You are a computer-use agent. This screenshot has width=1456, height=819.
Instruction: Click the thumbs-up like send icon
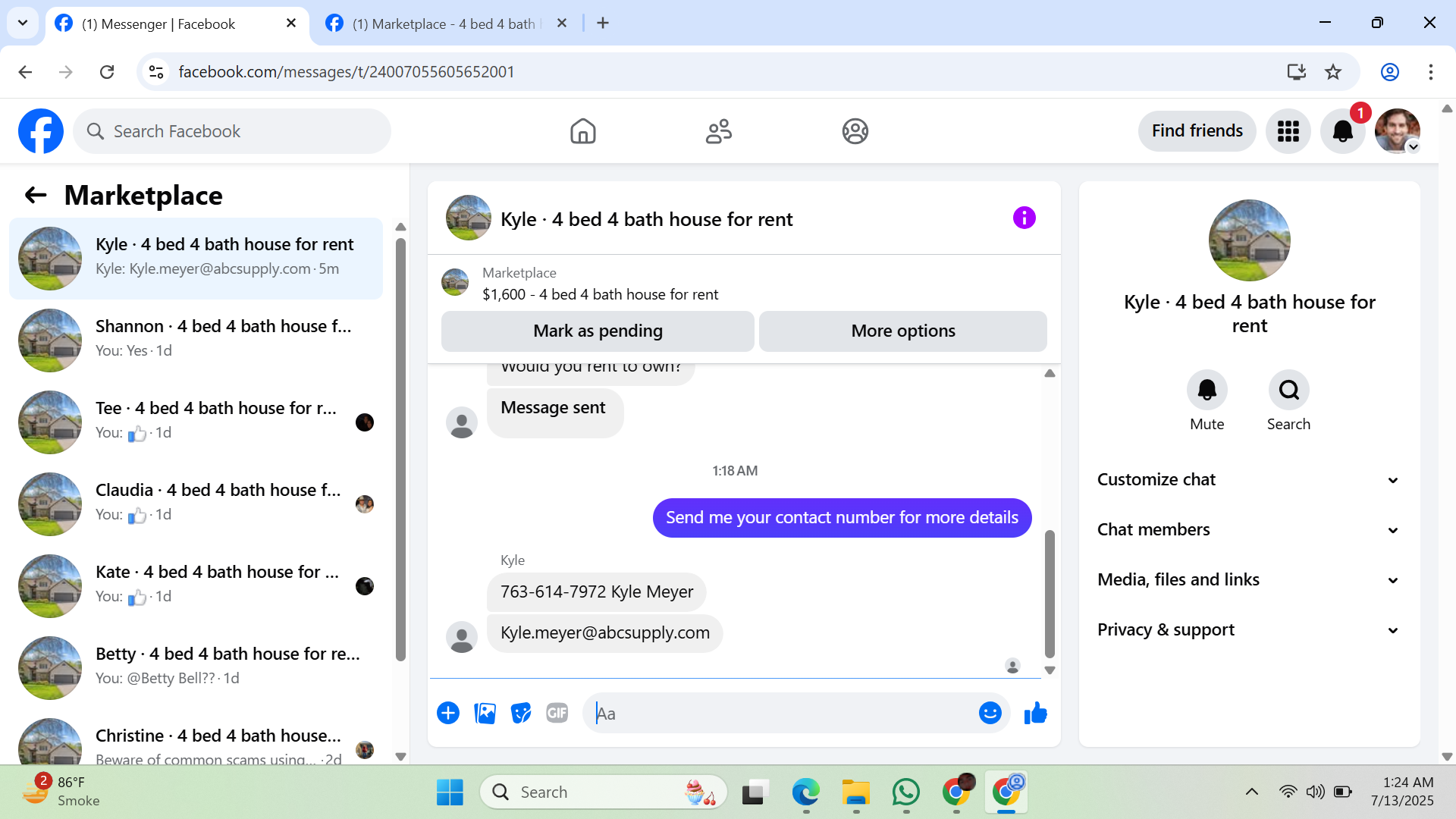(1035, 714)
